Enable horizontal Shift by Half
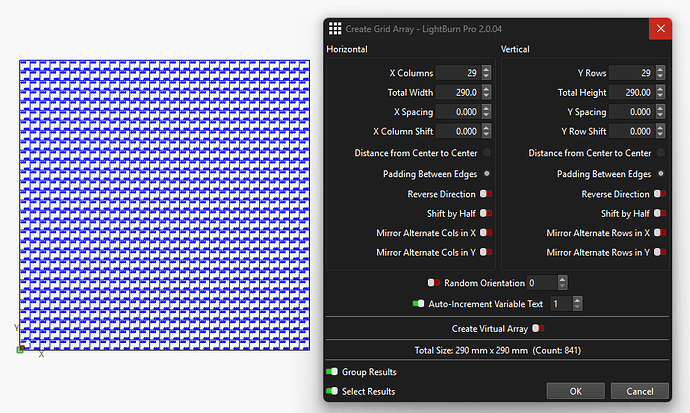 [486, 213]
